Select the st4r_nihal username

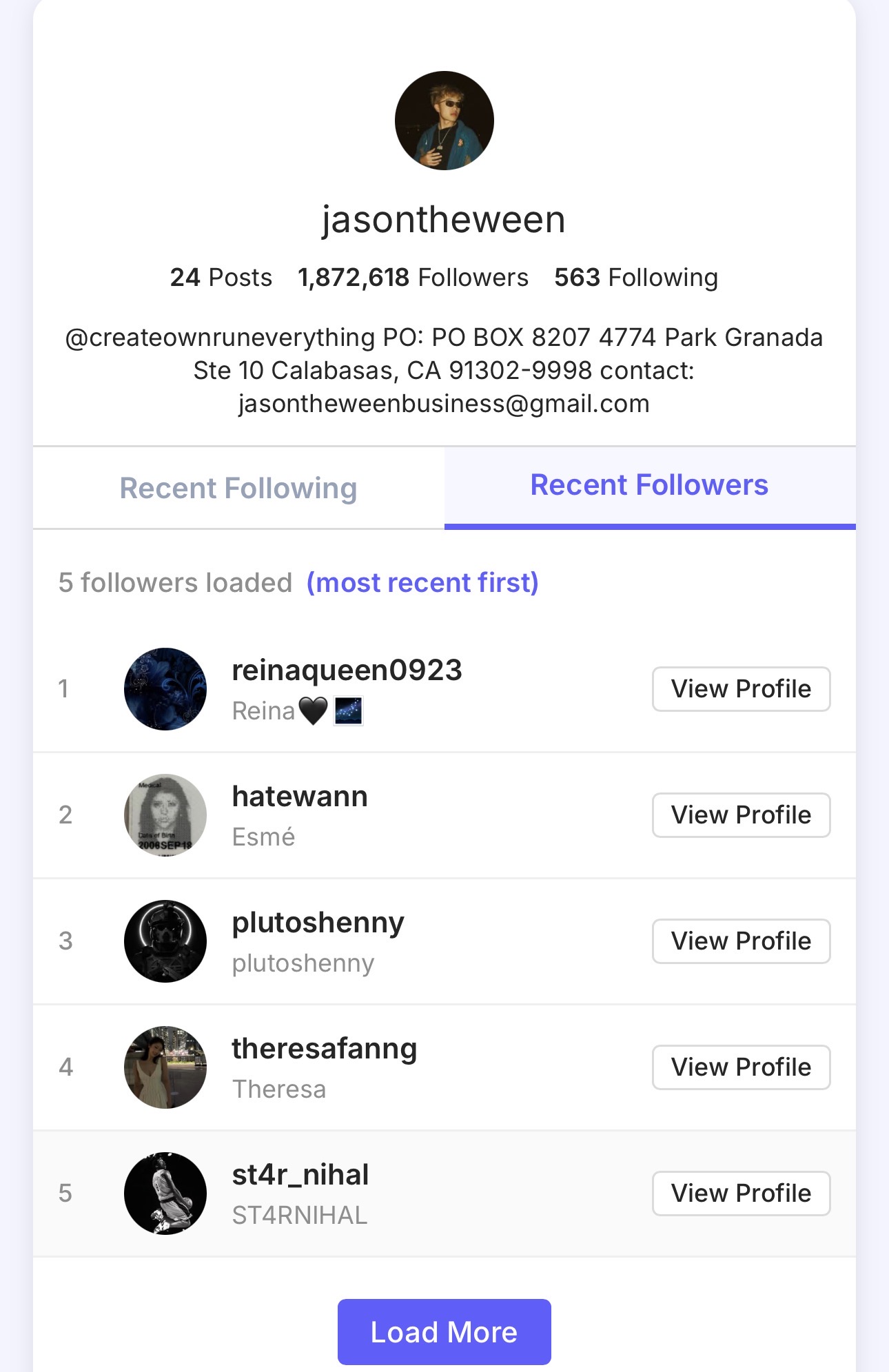click(300, 1175)
